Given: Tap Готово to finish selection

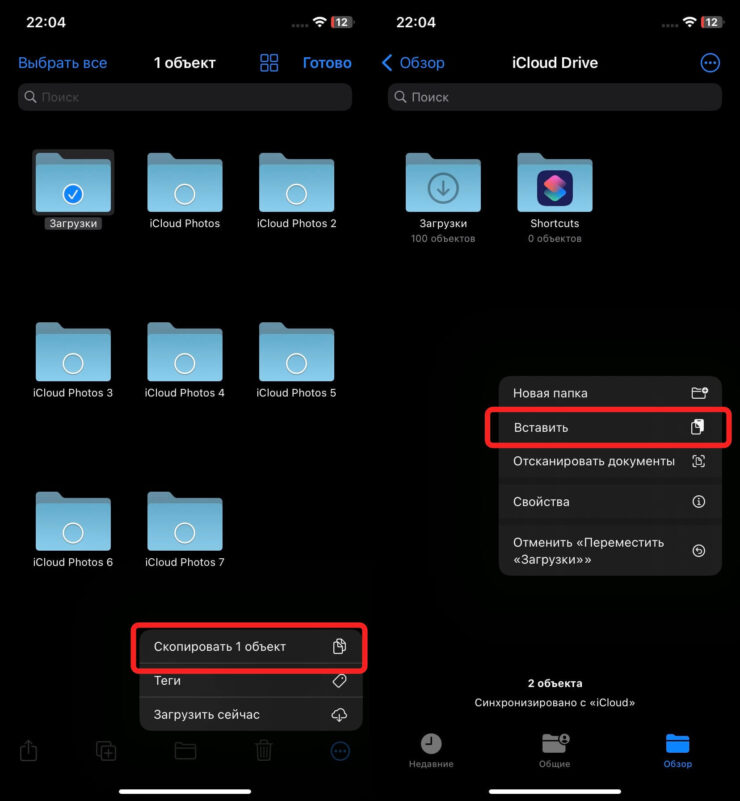Looking at the screenshot, I should coord(327,63).
